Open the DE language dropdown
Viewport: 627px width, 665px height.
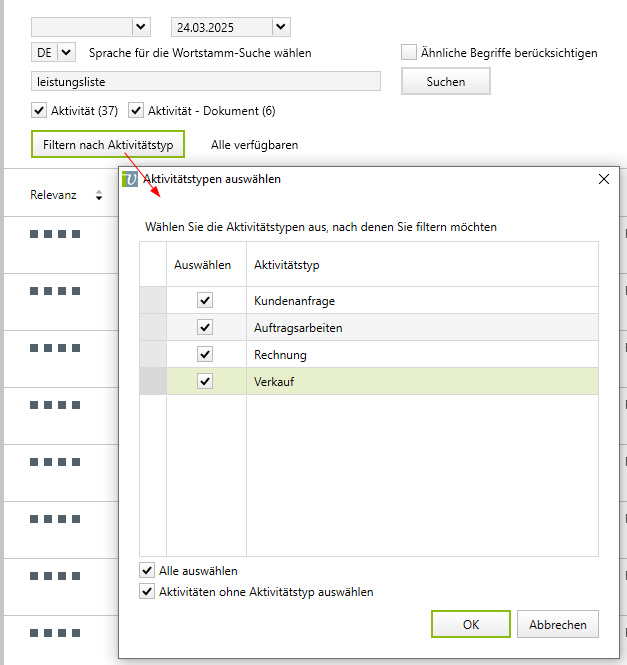pos(66,52)
